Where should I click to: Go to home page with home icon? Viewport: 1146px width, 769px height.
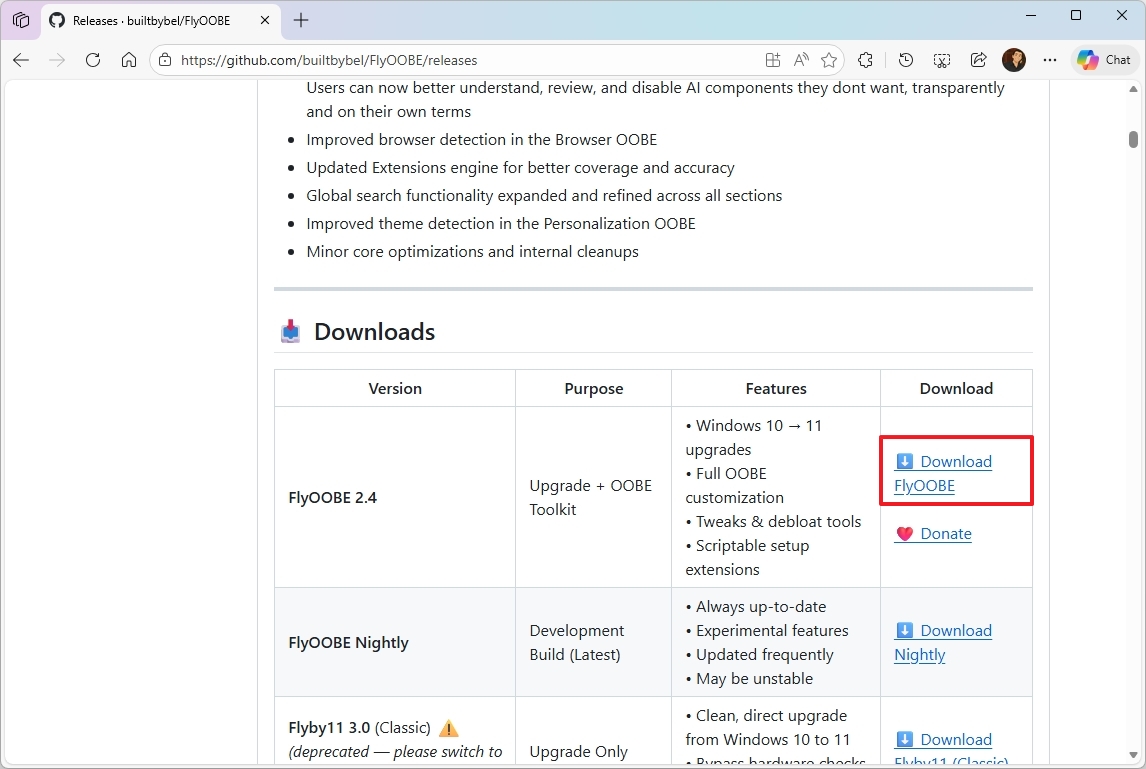click(129, 60)
